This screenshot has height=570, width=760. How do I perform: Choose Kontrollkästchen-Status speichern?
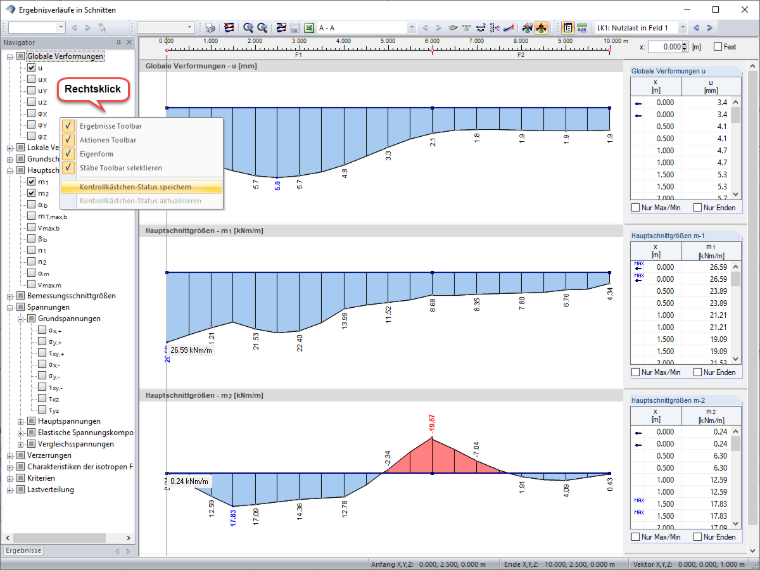[x=142, y=187]
